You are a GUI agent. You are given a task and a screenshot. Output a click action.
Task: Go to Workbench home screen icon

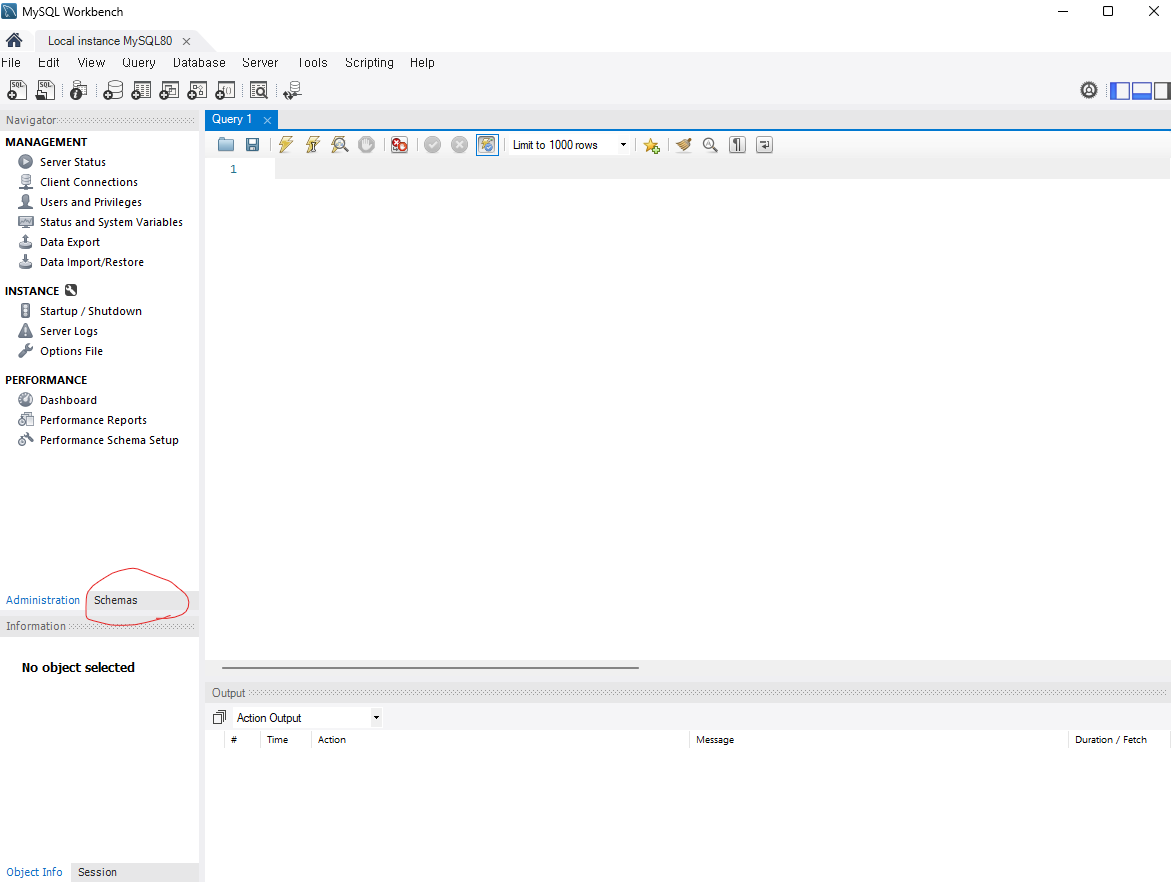(x=14, y=40)
